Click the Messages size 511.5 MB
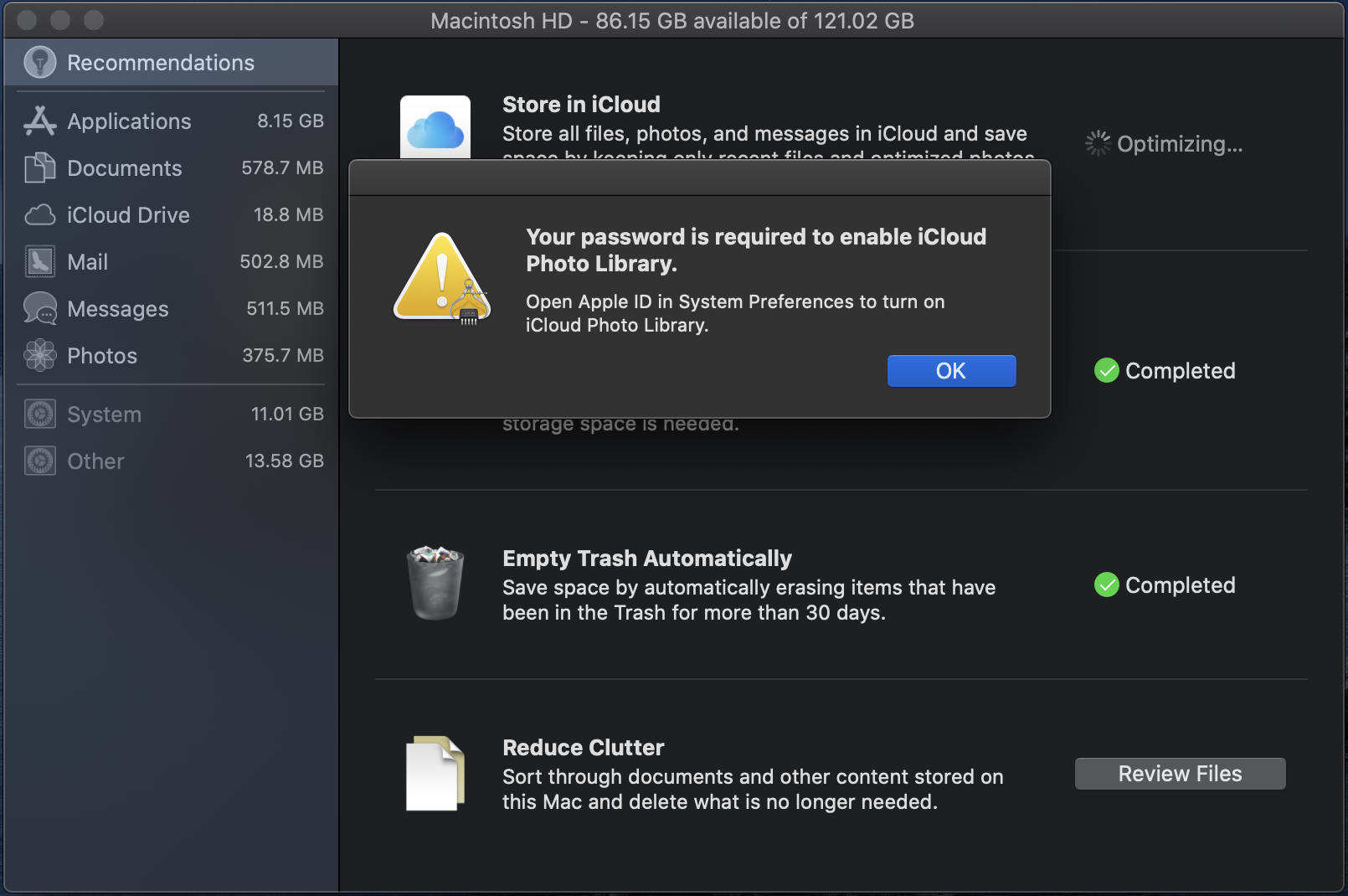Screen dimensions: 1348x896 (x=285, y=309)
